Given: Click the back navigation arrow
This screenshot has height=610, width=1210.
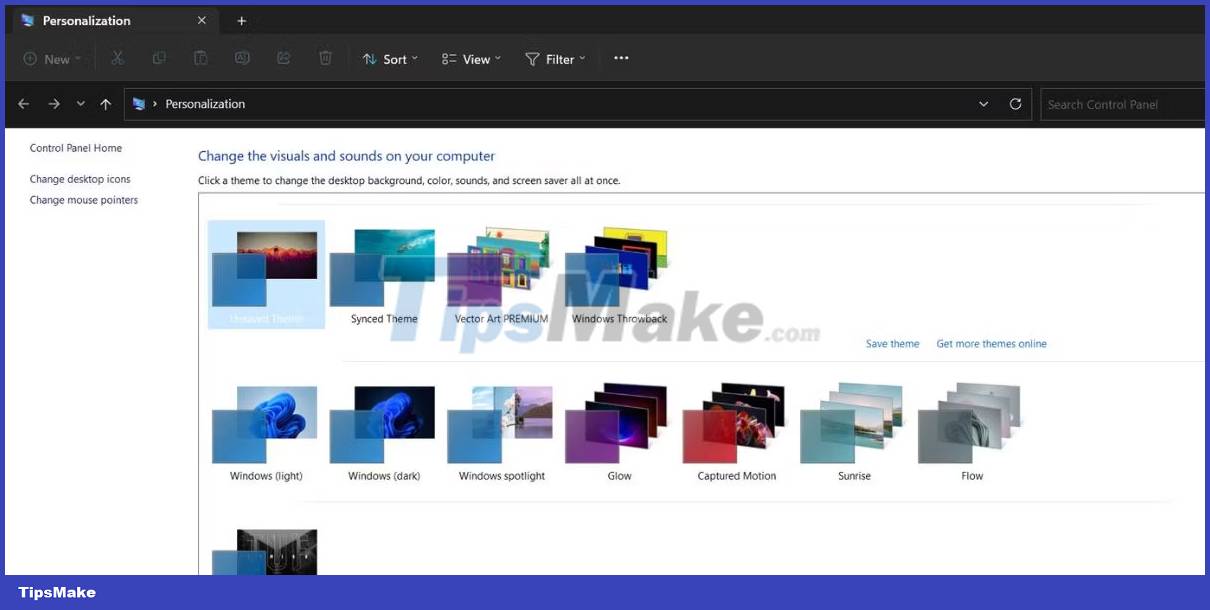Looking at the screenshot, I should click(23, 103).
